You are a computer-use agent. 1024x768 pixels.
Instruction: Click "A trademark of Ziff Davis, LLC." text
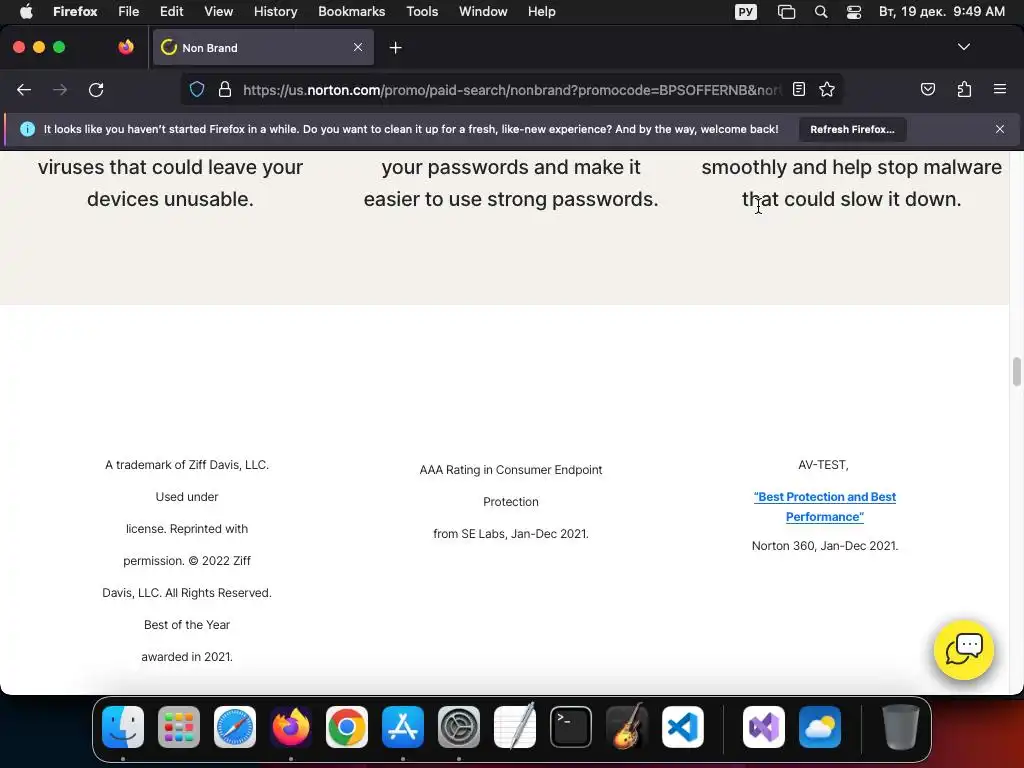(x=187, y=465)
